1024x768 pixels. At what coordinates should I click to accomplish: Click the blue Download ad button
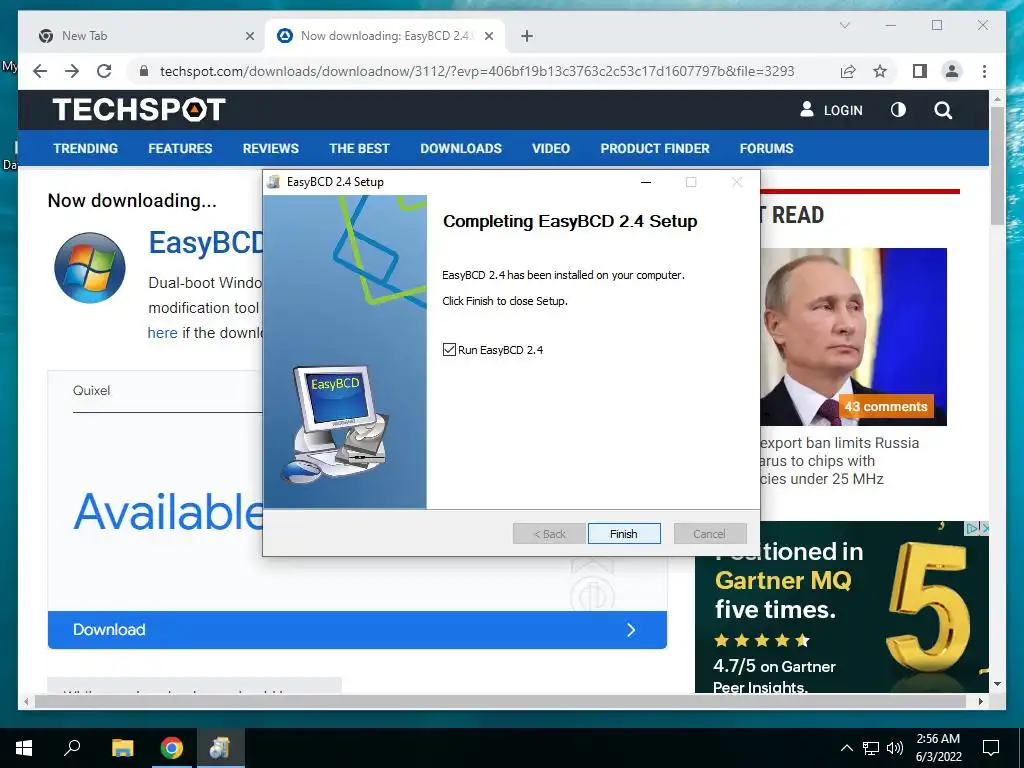(357, 630)
